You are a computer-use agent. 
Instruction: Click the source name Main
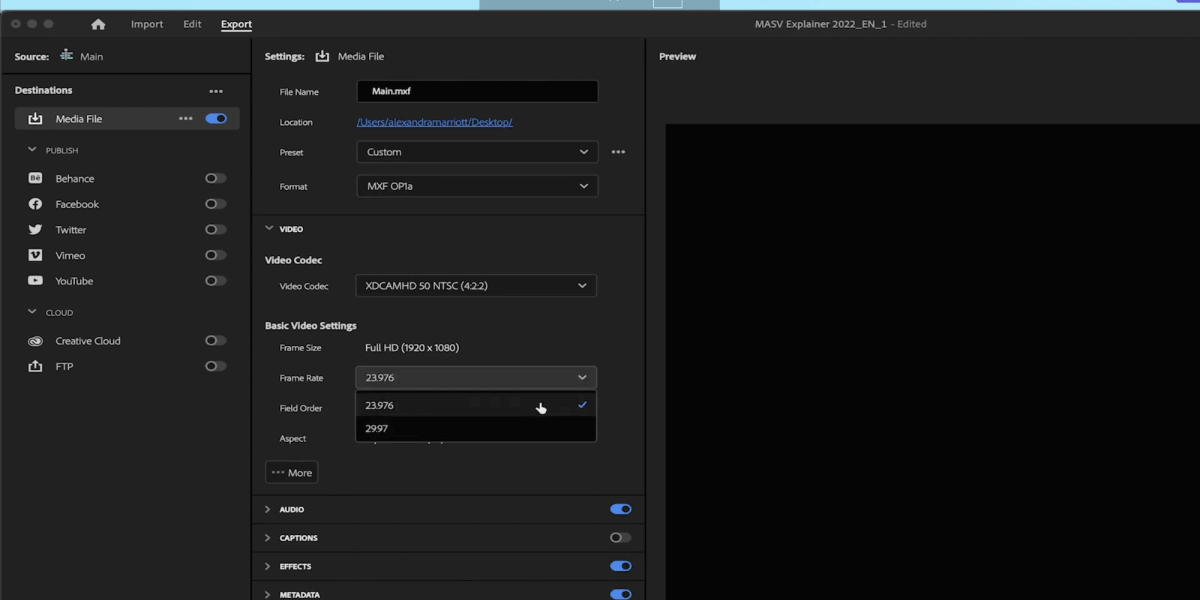(x=91, y=57)
